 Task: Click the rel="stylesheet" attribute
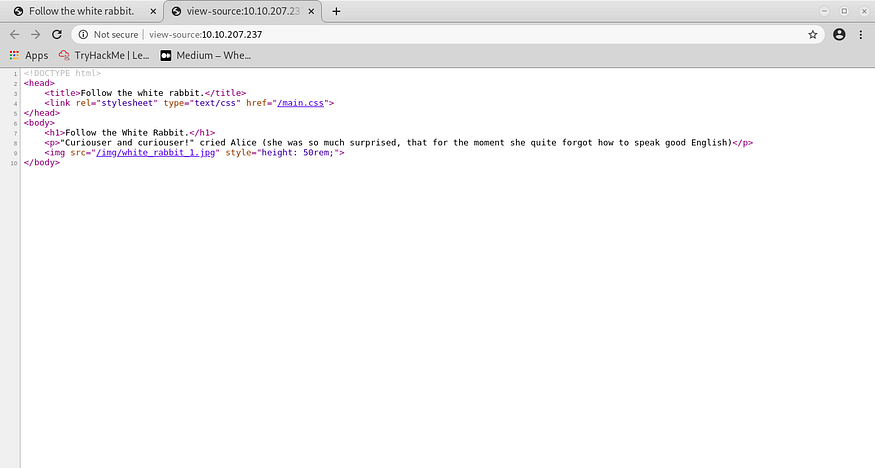117,103
